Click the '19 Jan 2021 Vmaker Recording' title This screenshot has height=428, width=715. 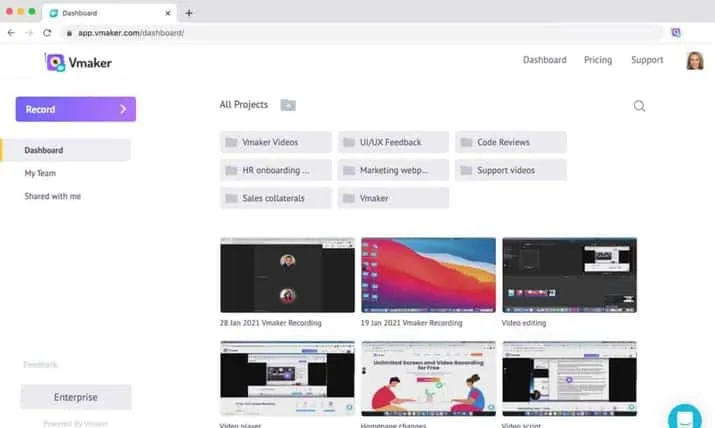coord(411,323)
